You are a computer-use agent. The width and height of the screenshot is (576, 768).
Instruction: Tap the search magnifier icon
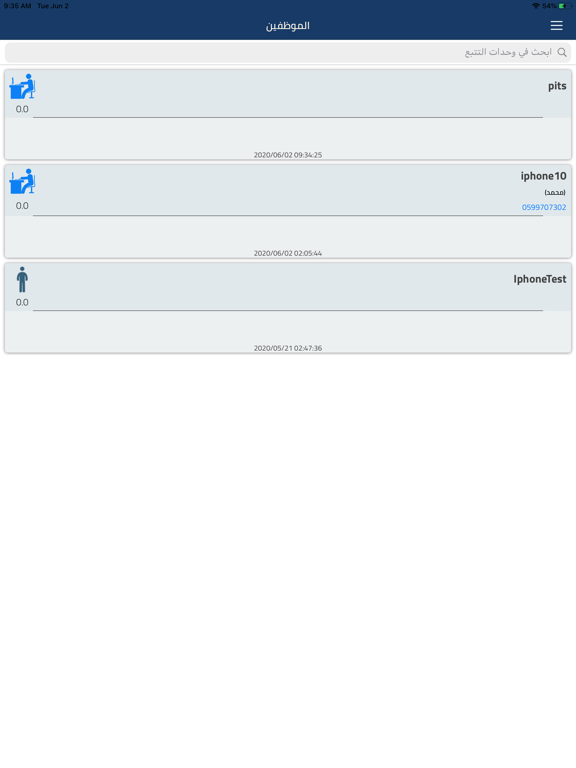pyautogui.click(x=562, y=52)
